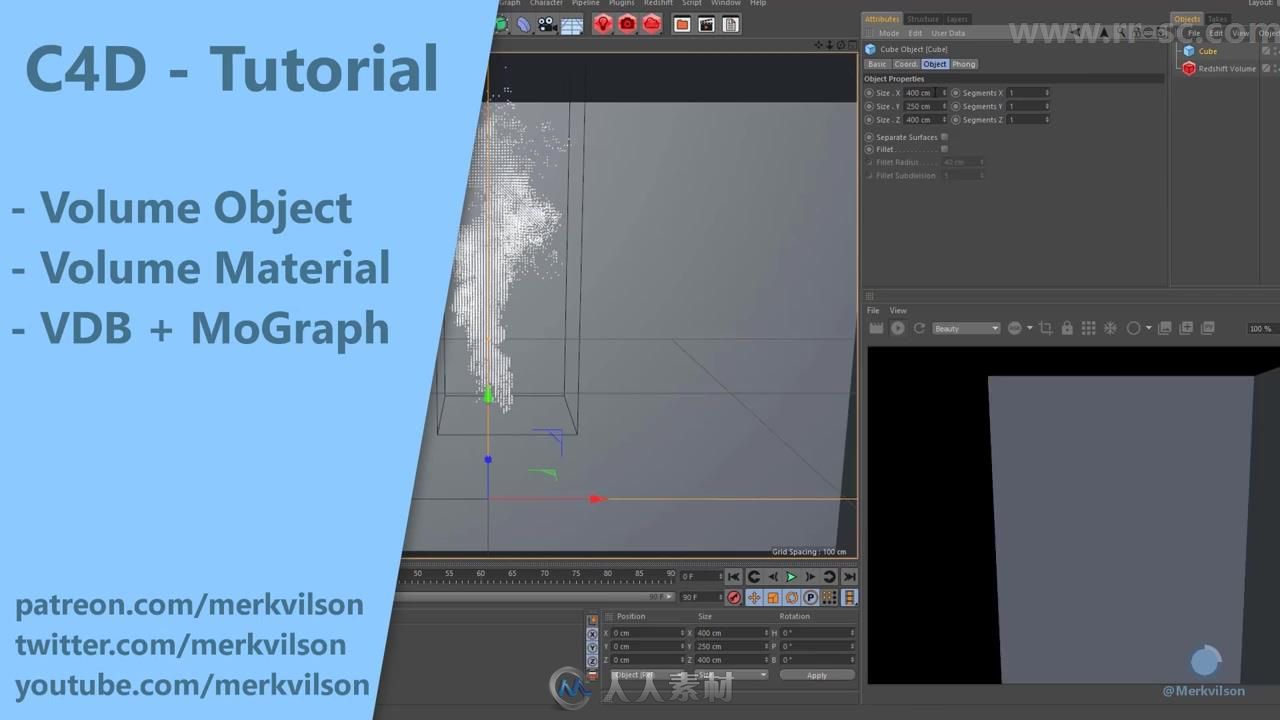Click the clapperboard render icon
This screenshot has width=1280, height=720.
tap(706, 24)
